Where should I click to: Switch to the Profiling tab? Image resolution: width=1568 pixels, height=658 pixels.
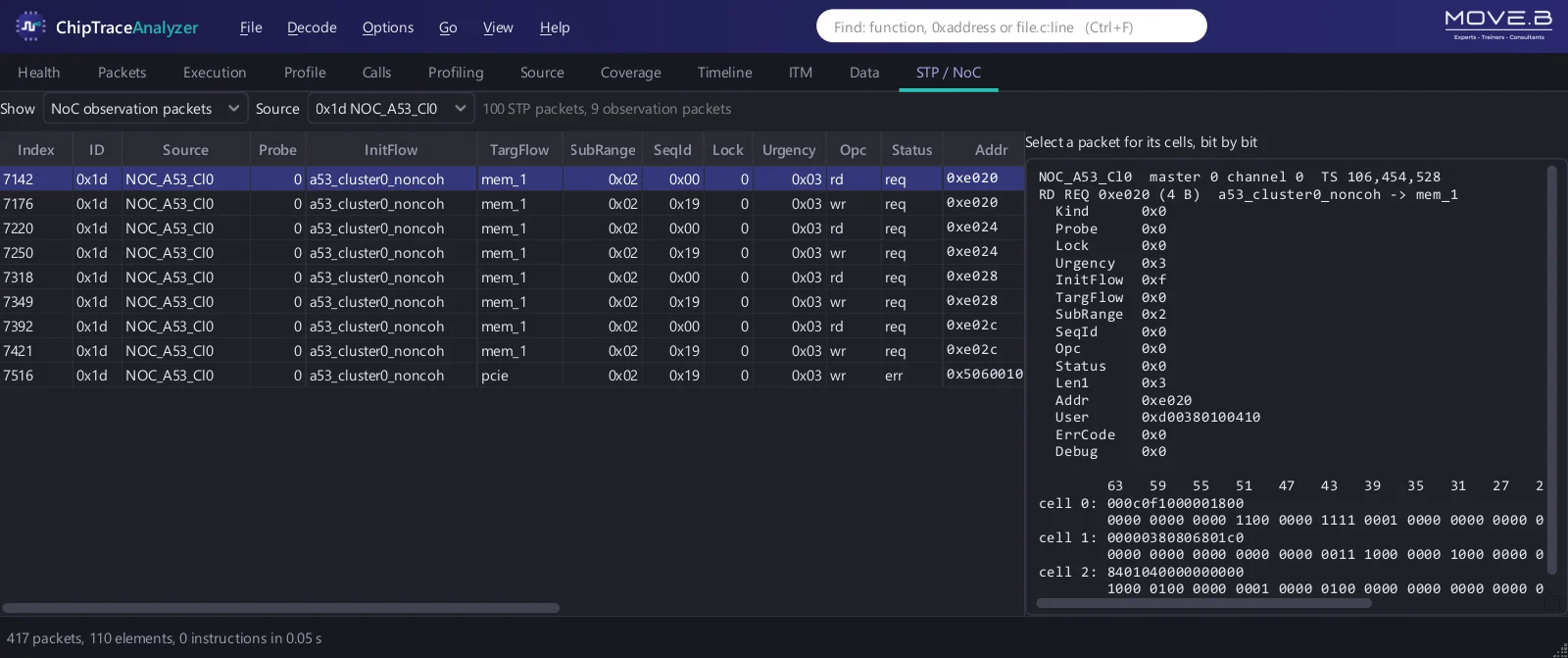(456, 73)
